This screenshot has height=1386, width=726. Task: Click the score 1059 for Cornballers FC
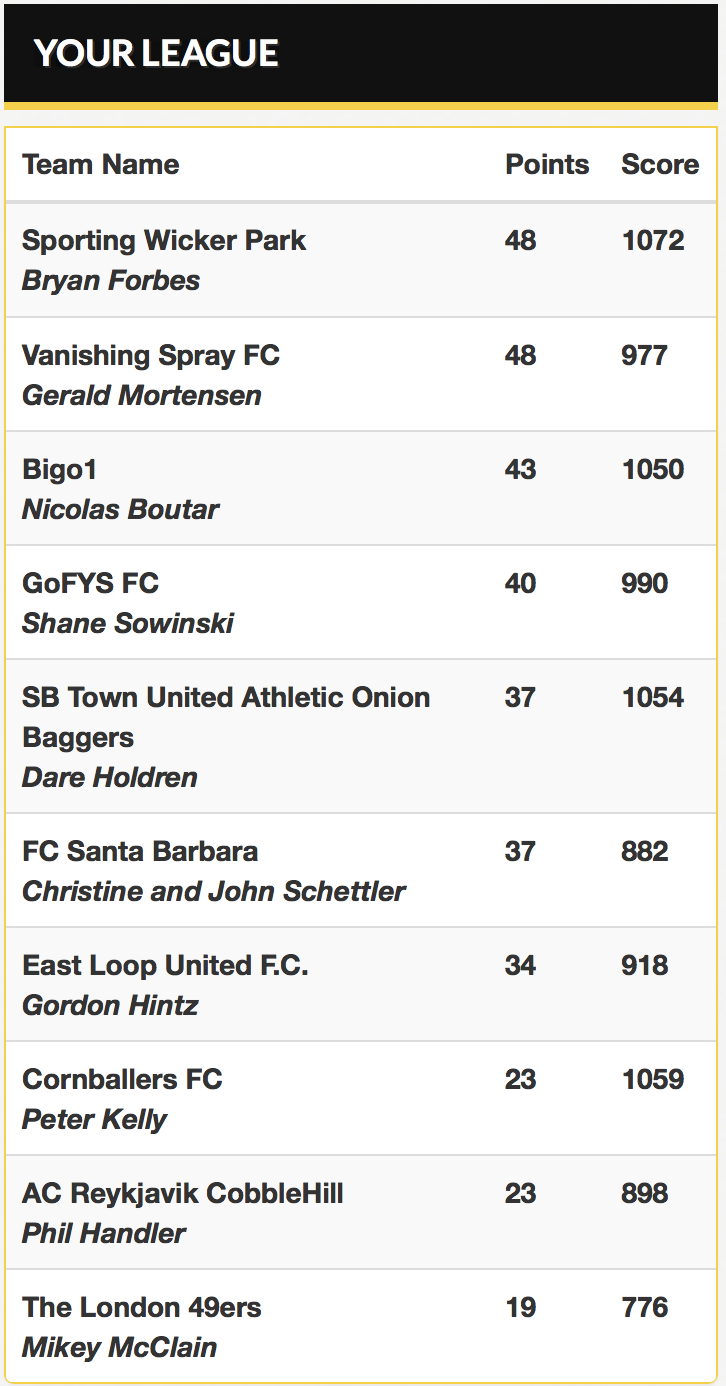click(x=653, y=1079)
